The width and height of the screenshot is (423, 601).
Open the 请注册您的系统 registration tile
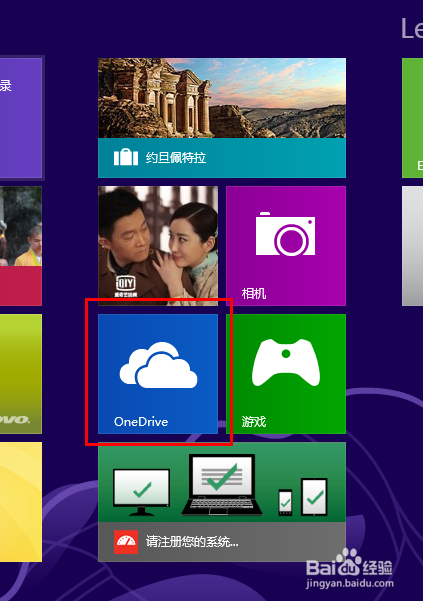tap(222, 502)
